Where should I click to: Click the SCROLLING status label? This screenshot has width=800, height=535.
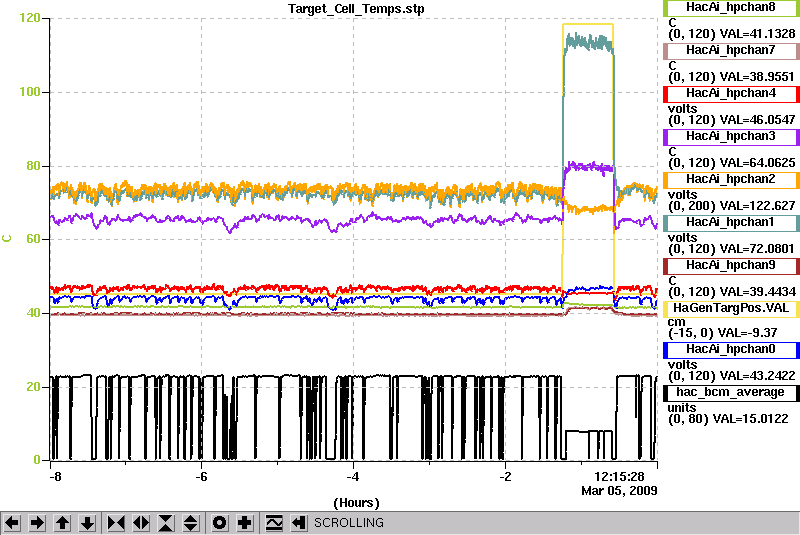(x=348, y=523)
